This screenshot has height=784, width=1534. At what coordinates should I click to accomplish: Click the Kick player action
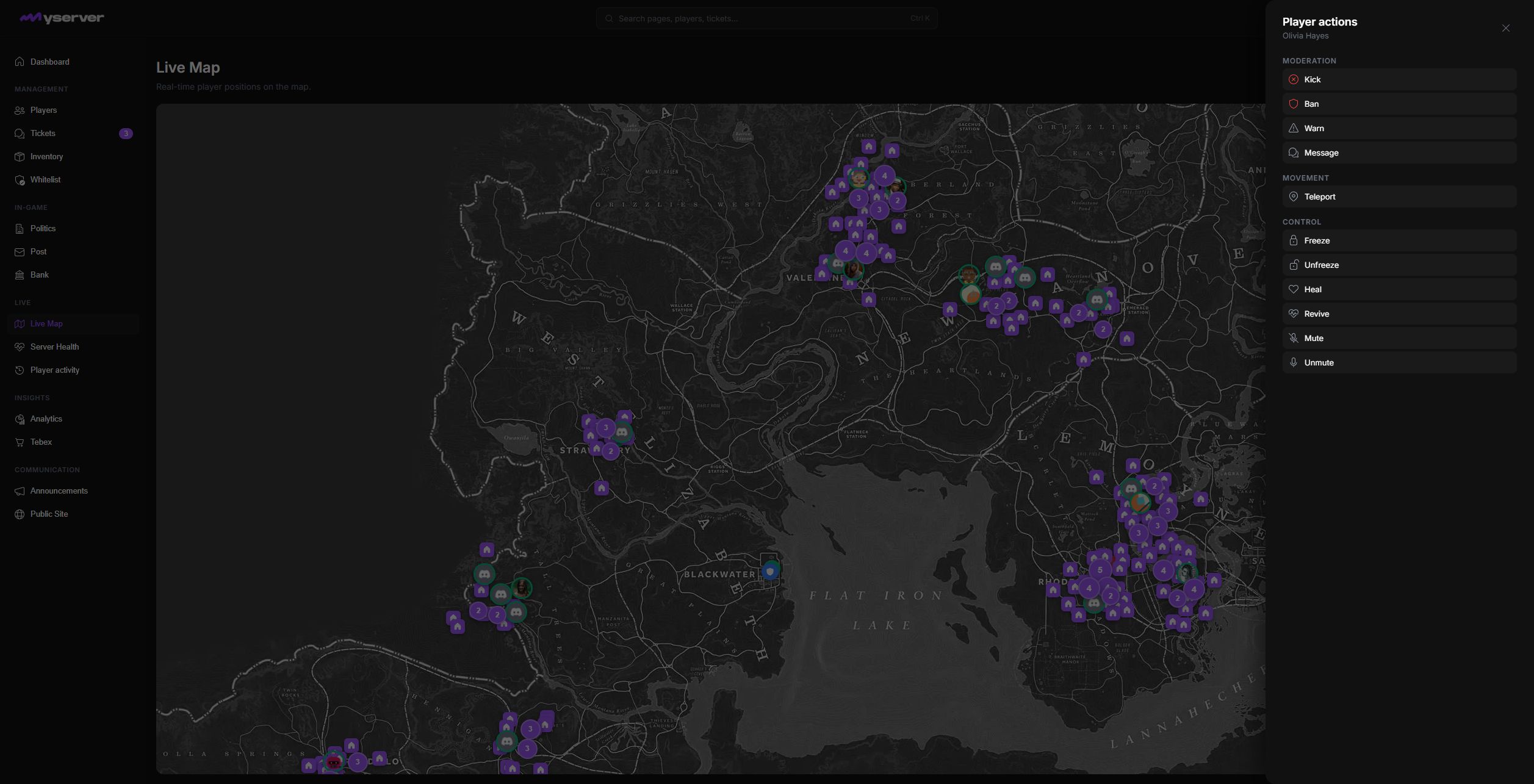click(1399, 79)
